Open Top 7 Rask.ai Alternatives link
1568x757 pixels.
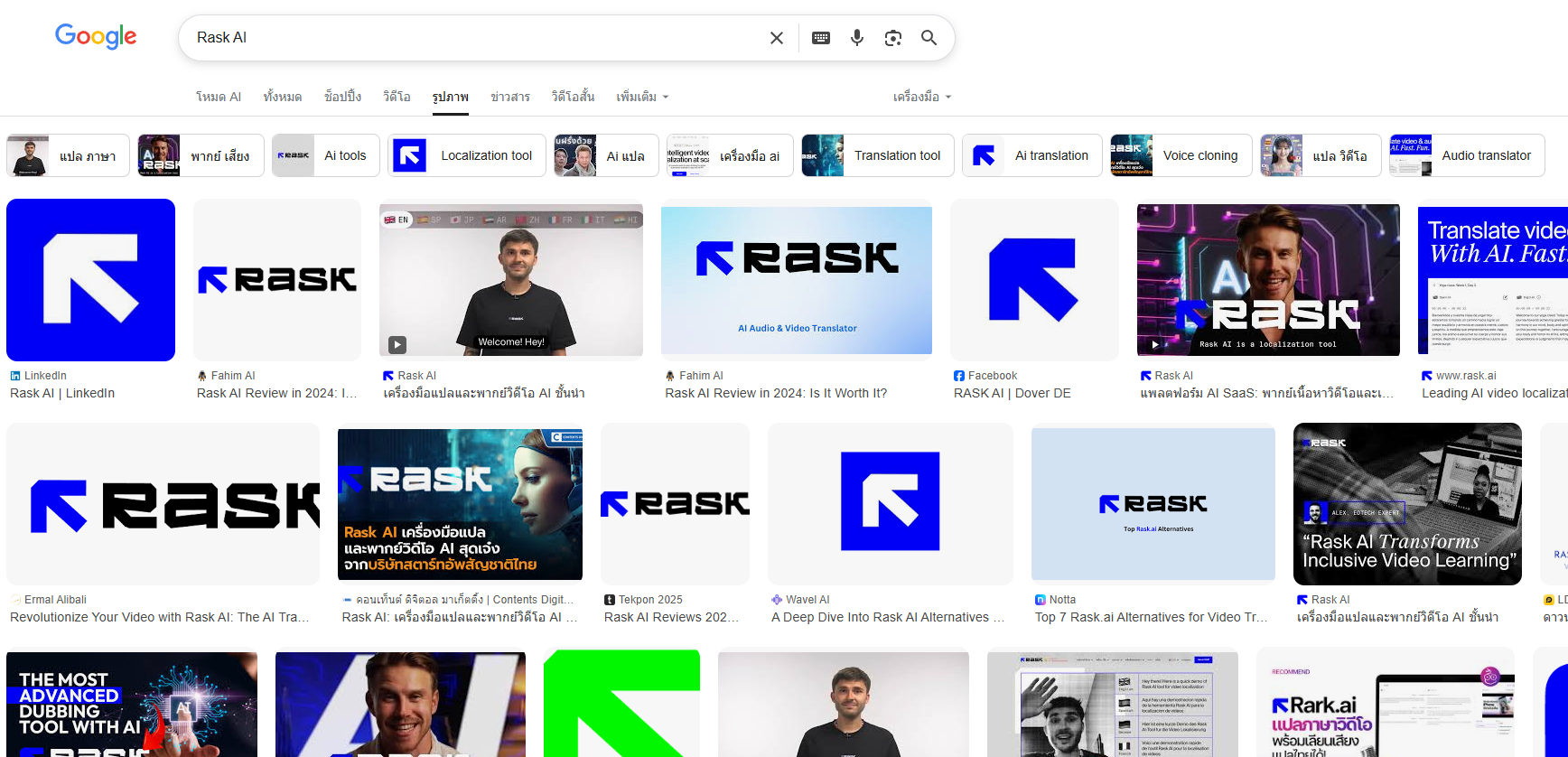pyautogui.click(x=1152, y=617)
